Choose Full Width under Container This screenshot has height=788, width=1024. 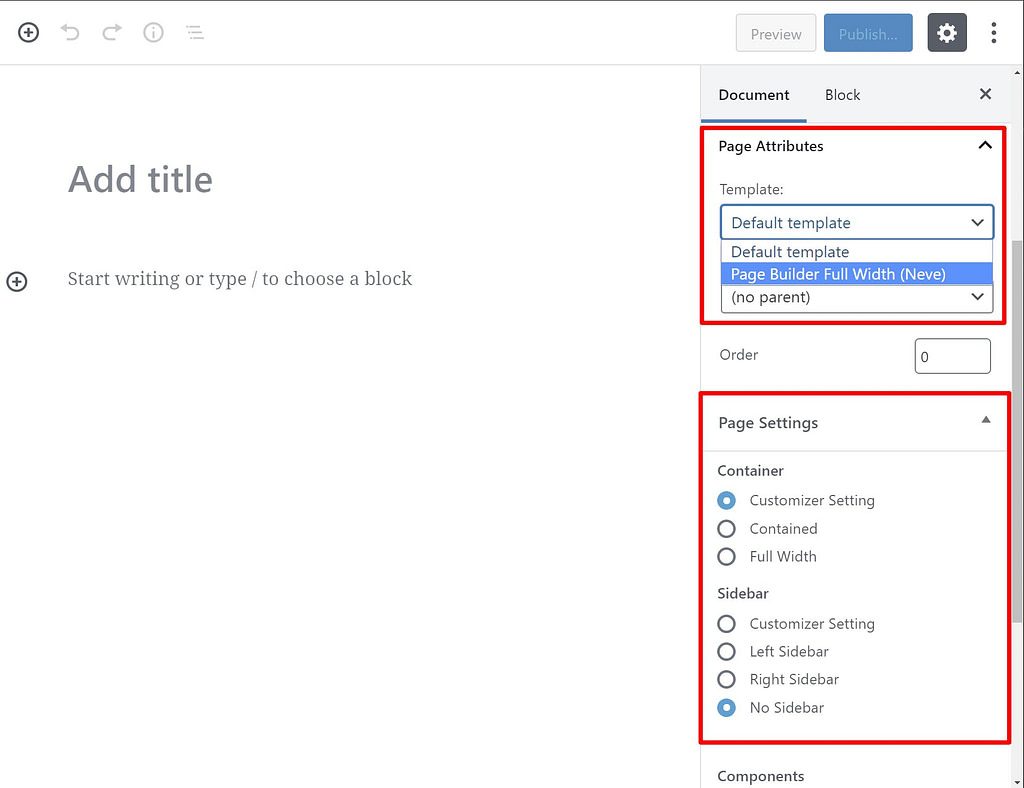726,556
